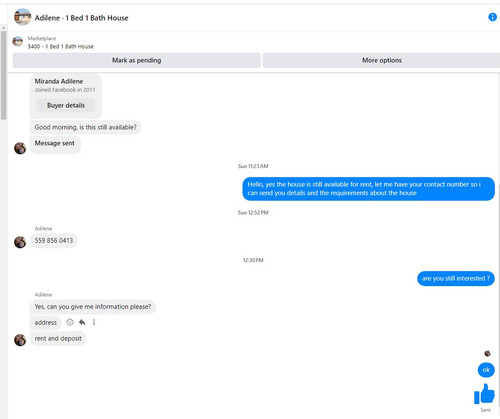Viewport: 500px width, 419px height.
Task: View Buyer details for Miranda Adilene
Action: 66,105
